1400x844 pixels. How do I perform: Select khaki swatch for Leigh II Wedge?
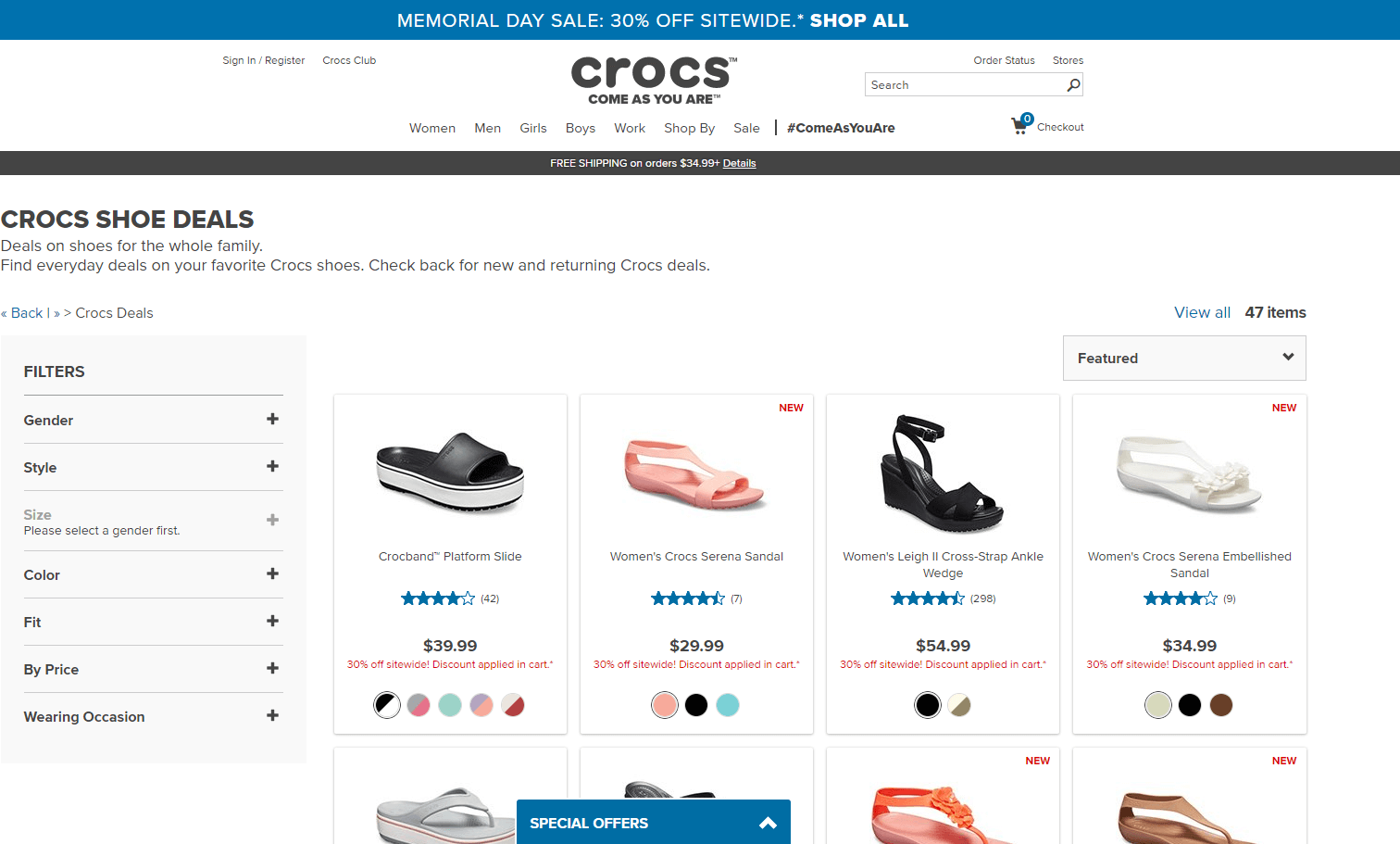[959, 705]
